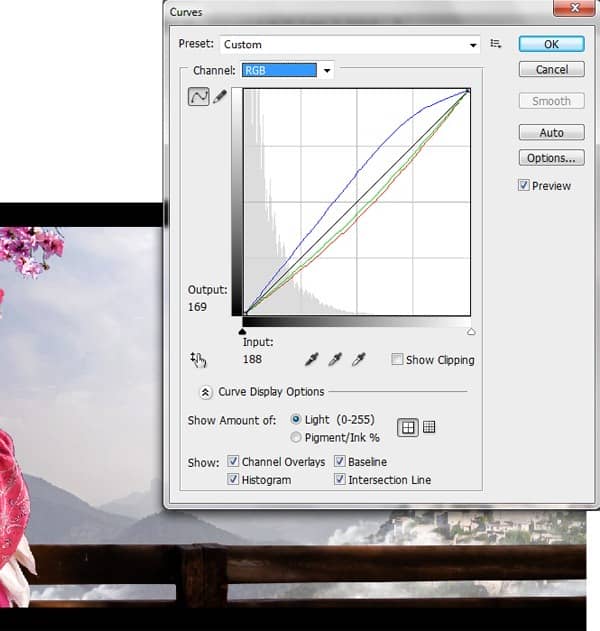The width and height of the screenshot is (600, 631).
Task: Switch to simple quarter-tone grid
Action: [x=408, y=427]
